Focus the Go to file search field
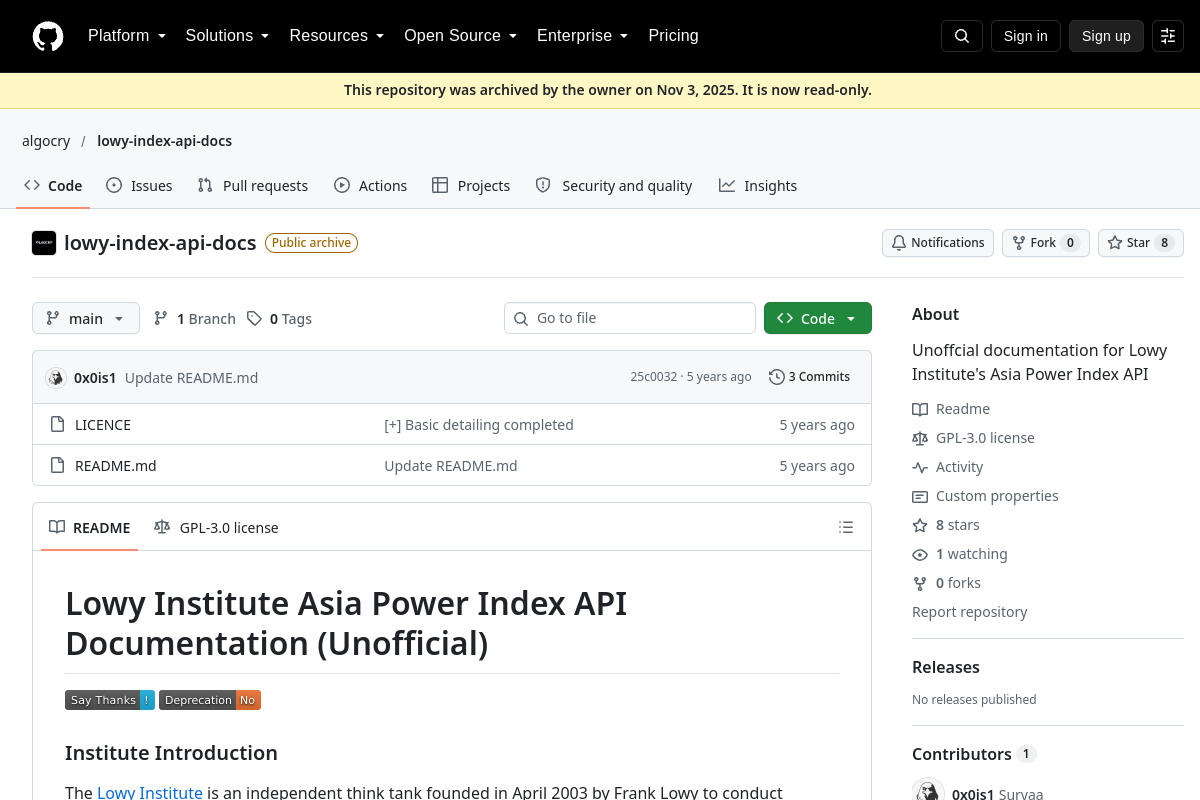The image size is (1200, 800). (630, 318)
